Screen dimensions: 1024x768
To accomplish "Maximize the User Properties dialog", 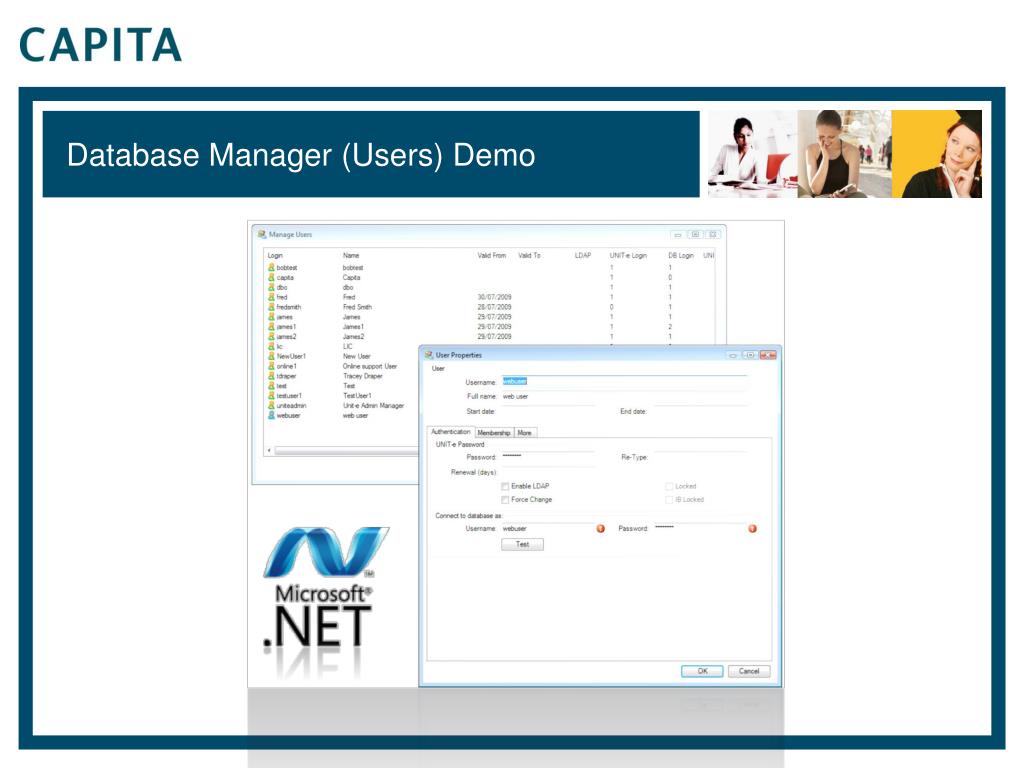I will 750,355.
